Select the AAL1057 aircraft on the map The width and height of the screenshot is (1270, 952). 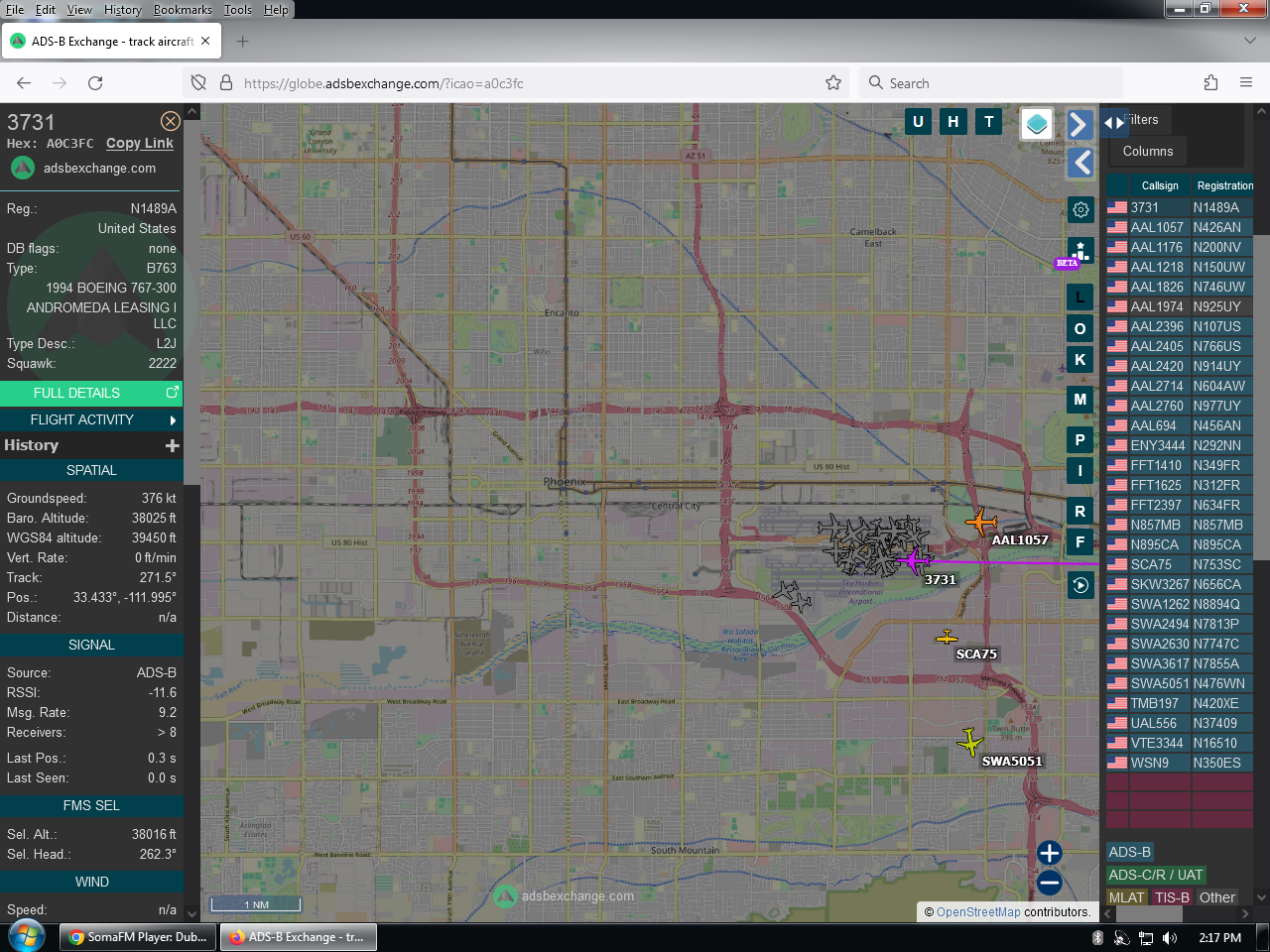[x=981, y=521]
